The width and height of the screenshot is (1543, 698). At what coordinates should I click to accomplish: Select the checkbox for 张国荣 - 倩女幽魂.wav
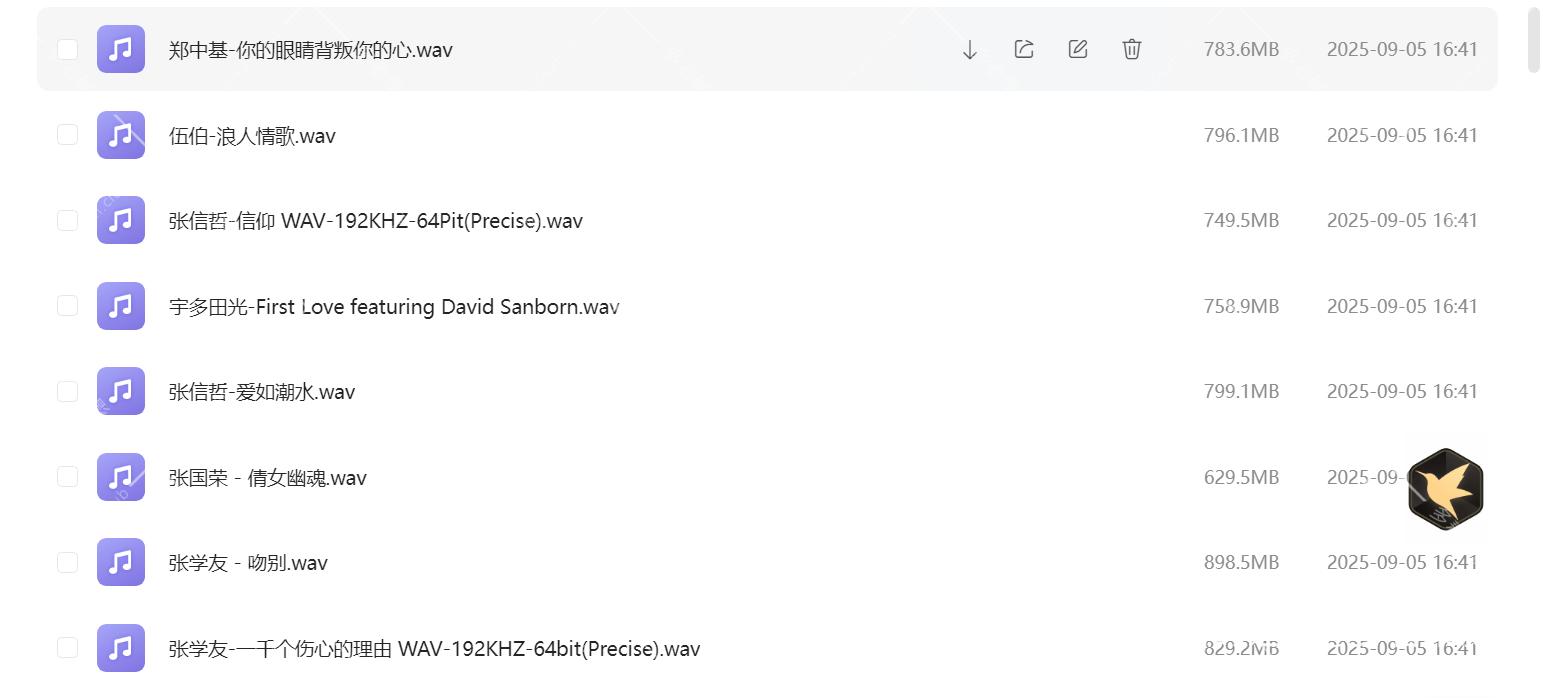67,477
